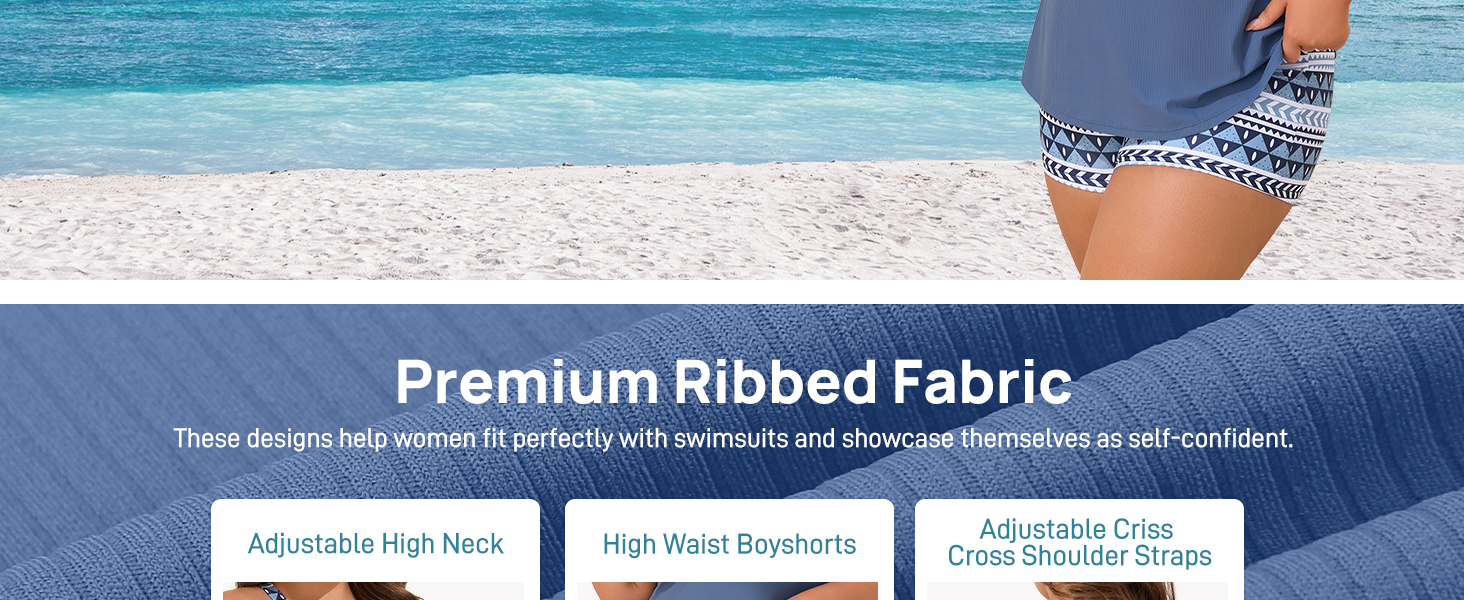This screenshot has width=1464, height=600.
Task: Click the Adjustable High Neck thumbnail image
Action: coord(373,591)
